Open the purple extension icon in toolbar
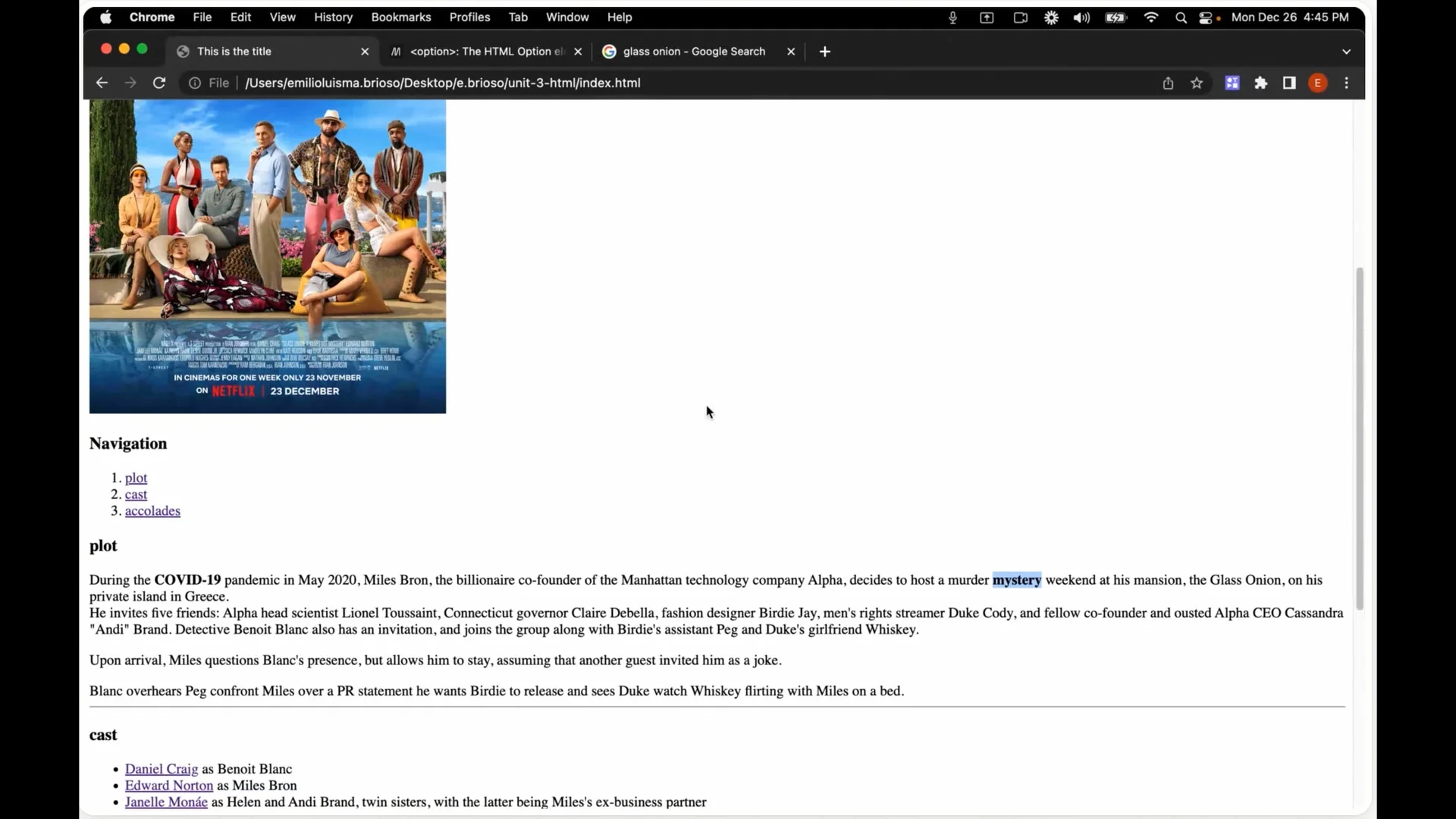This screenshot has height=819, width=1456. tap(1232, 83)
